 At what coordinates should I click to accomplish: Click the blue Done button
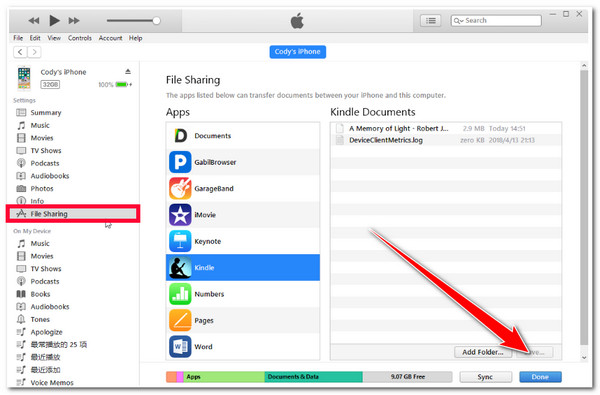[540, 377]
